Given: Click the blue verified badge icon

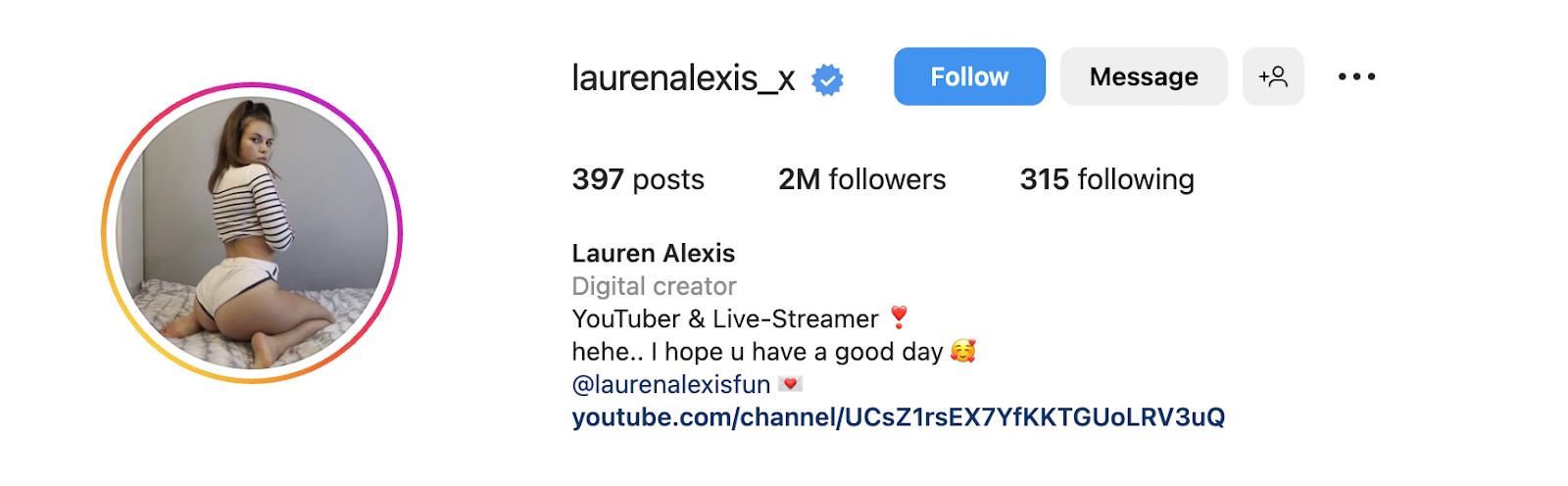Looking at the screenshot, I should pyautogui.click(x=827, y=79).
